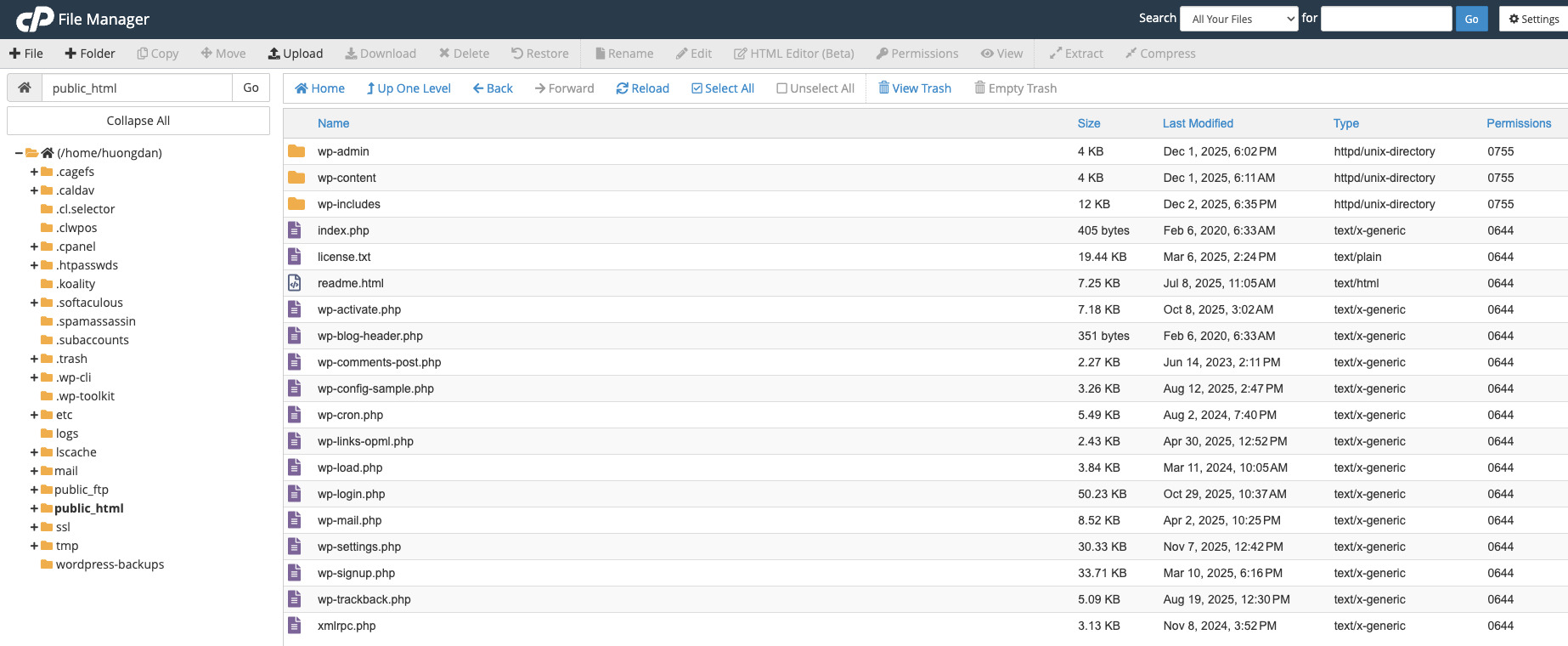
Task: Expand the public_html tree folder
Action: point(34,508)
